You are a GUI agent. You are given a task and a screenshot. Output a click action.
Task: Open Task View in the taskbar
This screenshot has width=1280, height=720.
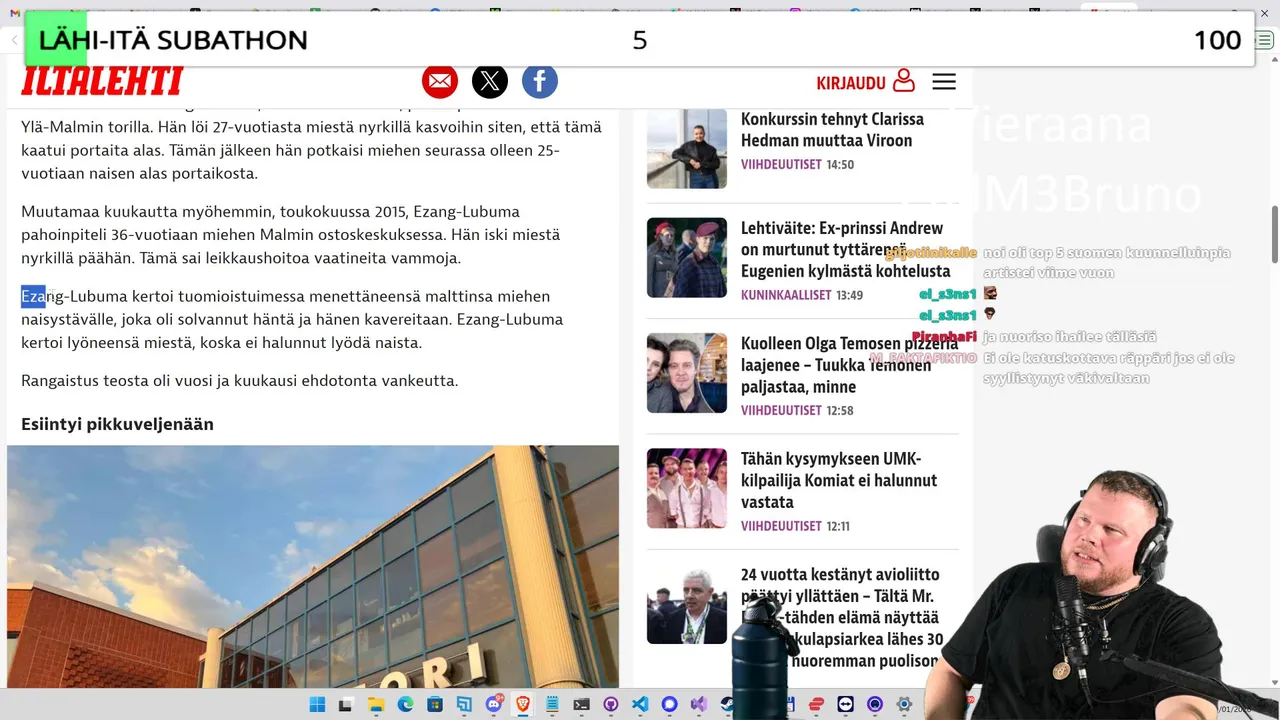(x=345, y=705)
